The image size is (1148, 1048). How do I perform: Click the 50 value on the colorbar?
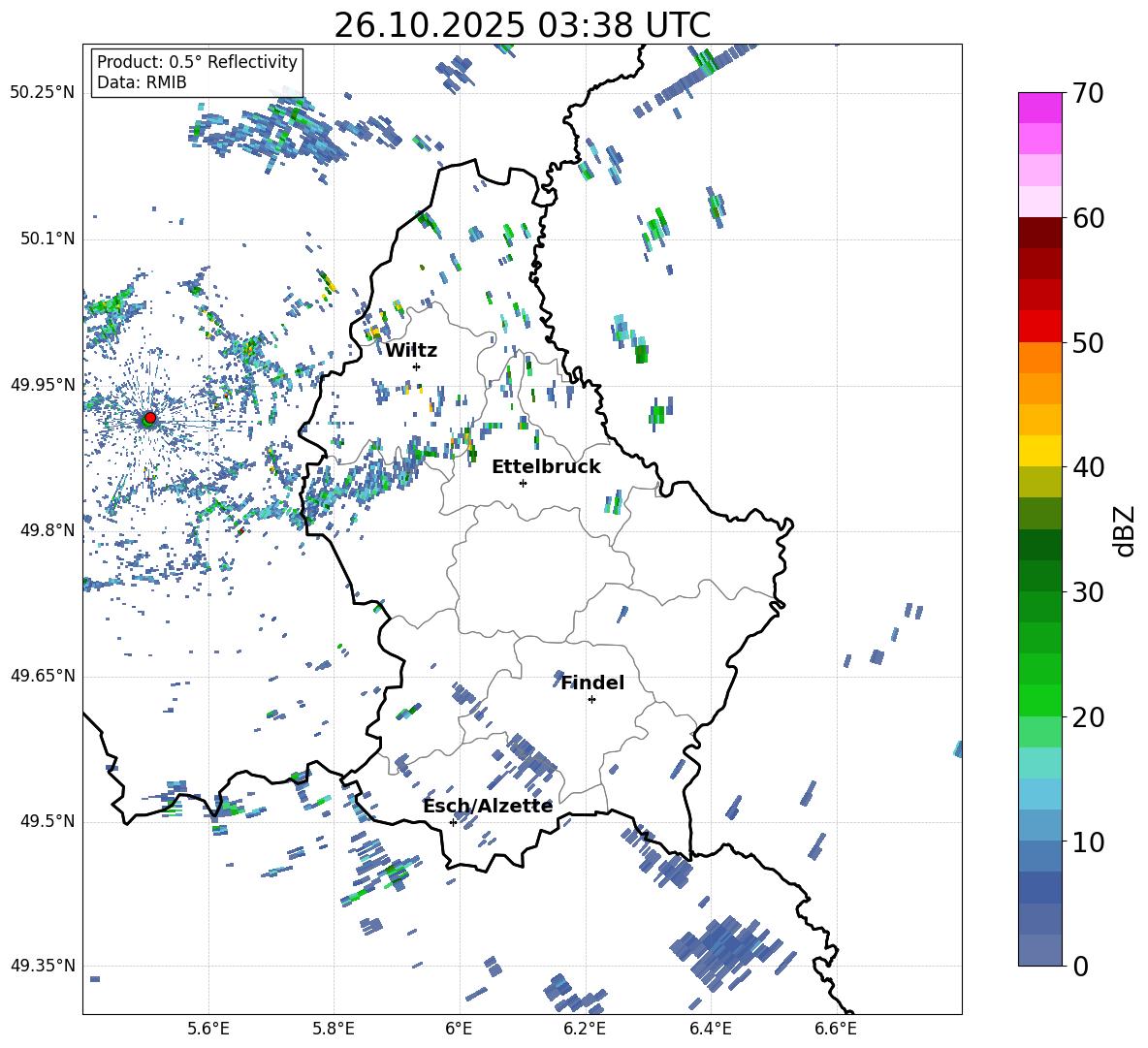click(1088, 342)
